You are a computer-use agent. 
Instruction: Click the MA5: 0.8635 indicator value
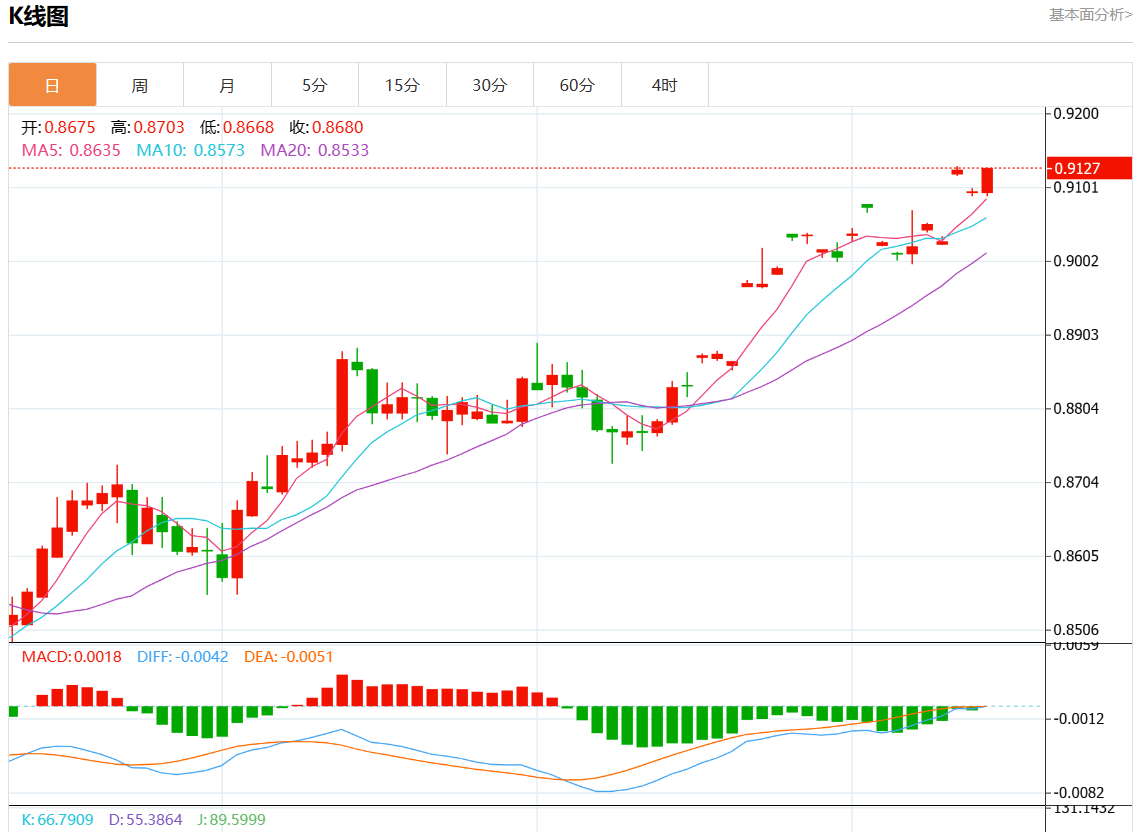tap(71, 150)
